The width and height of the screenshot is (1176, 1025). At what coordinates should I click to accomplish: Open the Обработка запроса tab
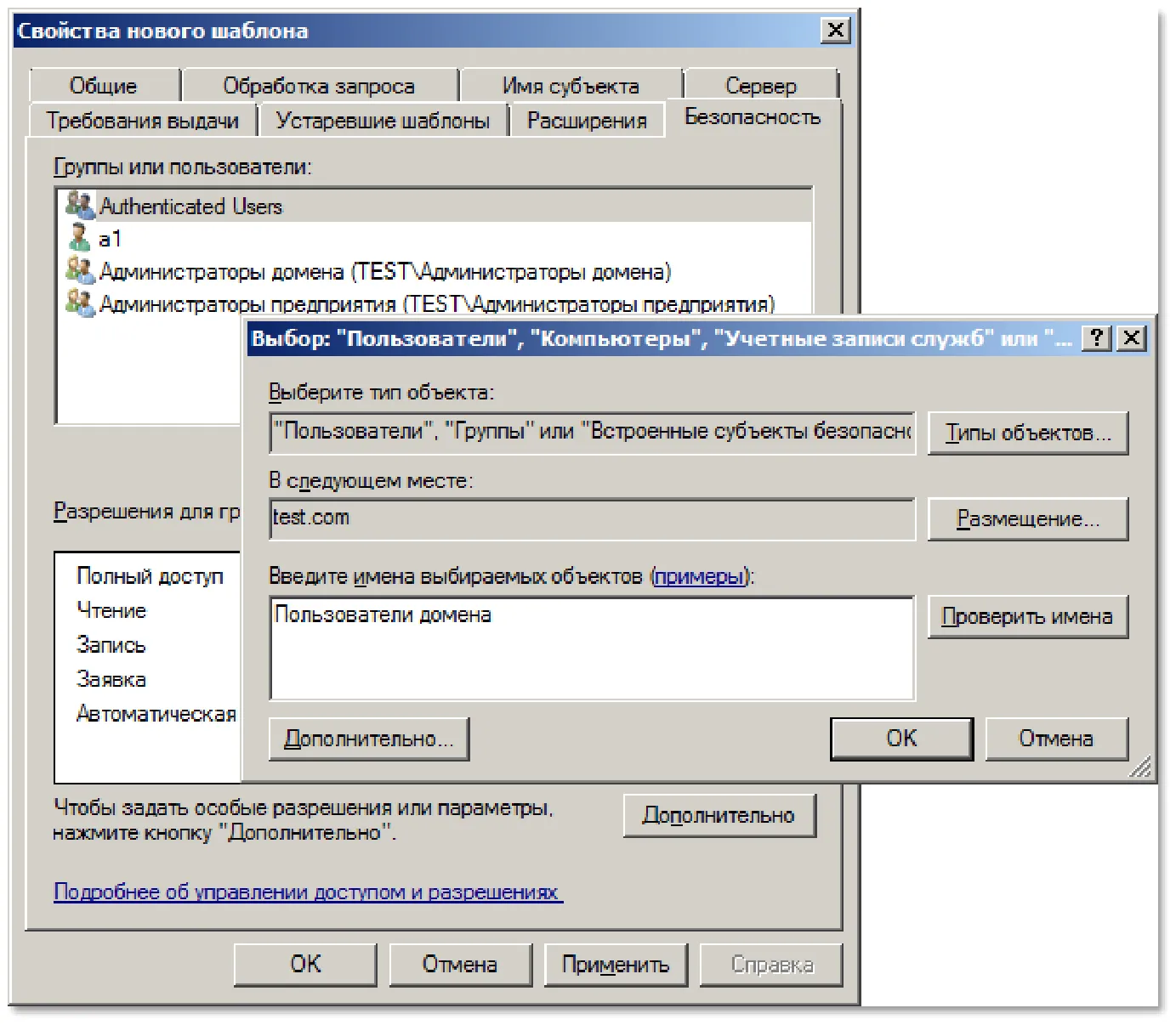[x=319, y=86]
